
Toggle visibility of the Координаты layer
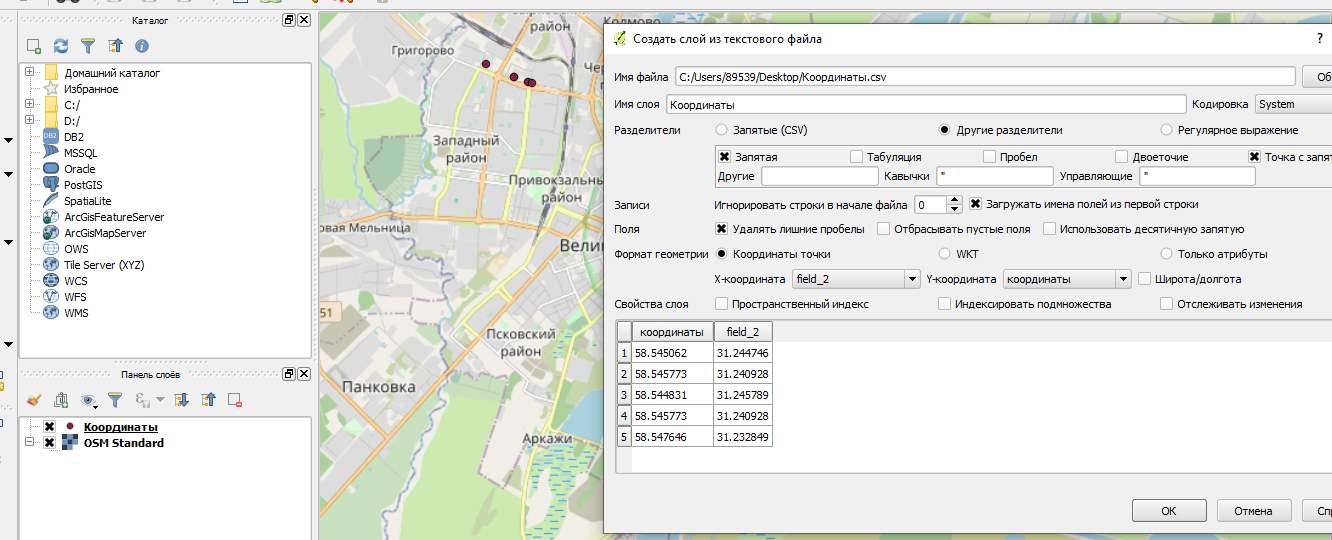[x=49, y=427]
